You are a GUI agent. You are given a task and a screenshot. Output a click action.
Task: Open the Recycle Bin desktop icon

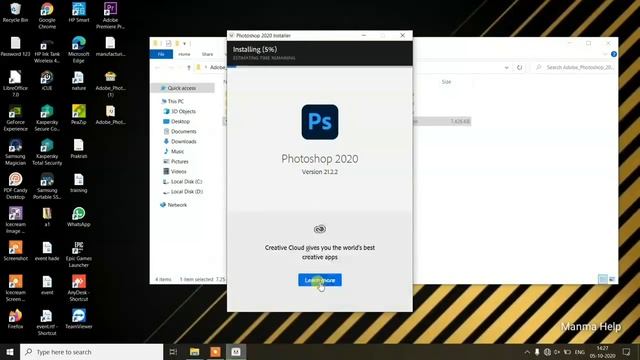[x=16, y=13]
